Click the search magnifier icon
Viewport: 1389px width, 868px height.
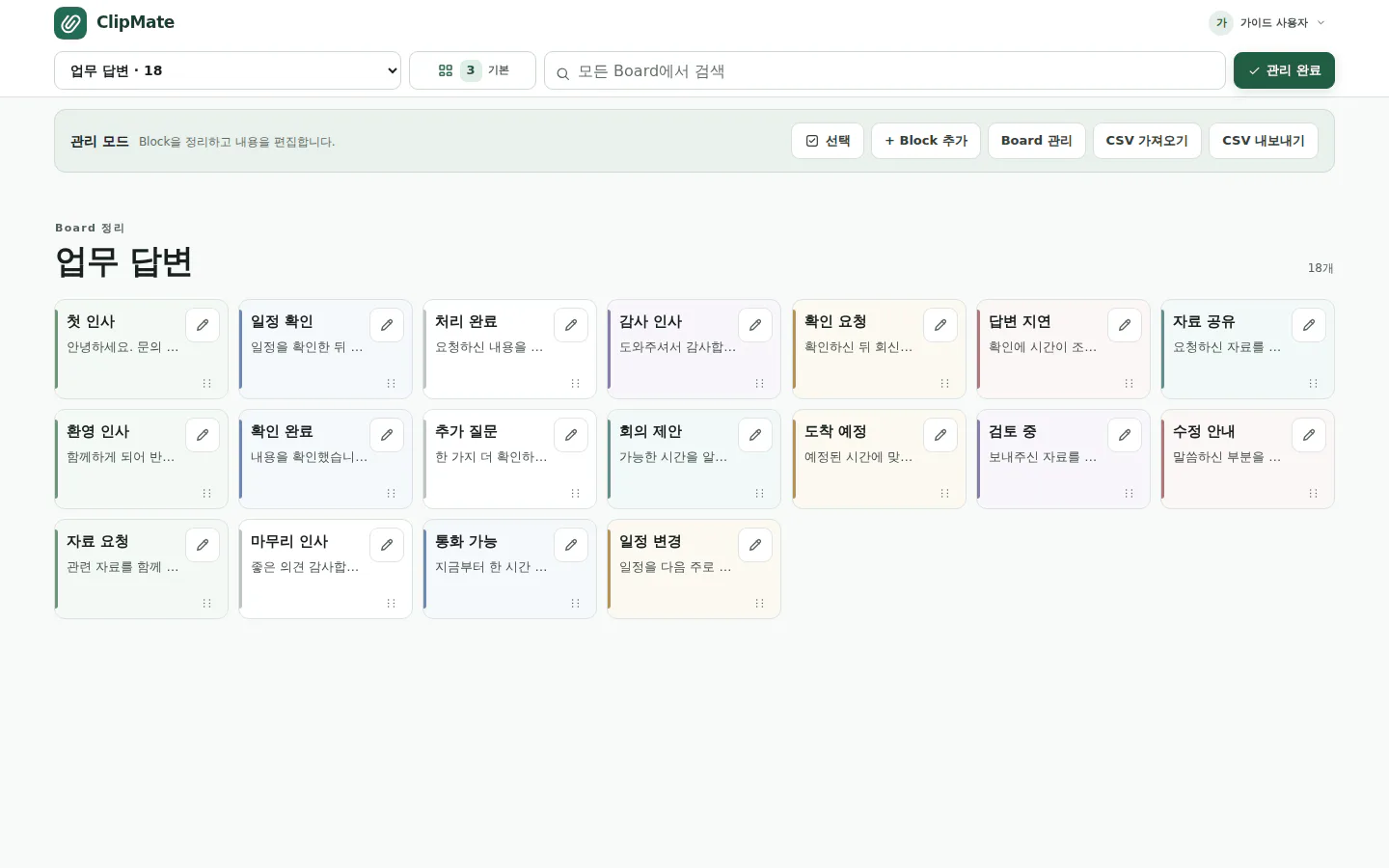(x=562, y=73)
